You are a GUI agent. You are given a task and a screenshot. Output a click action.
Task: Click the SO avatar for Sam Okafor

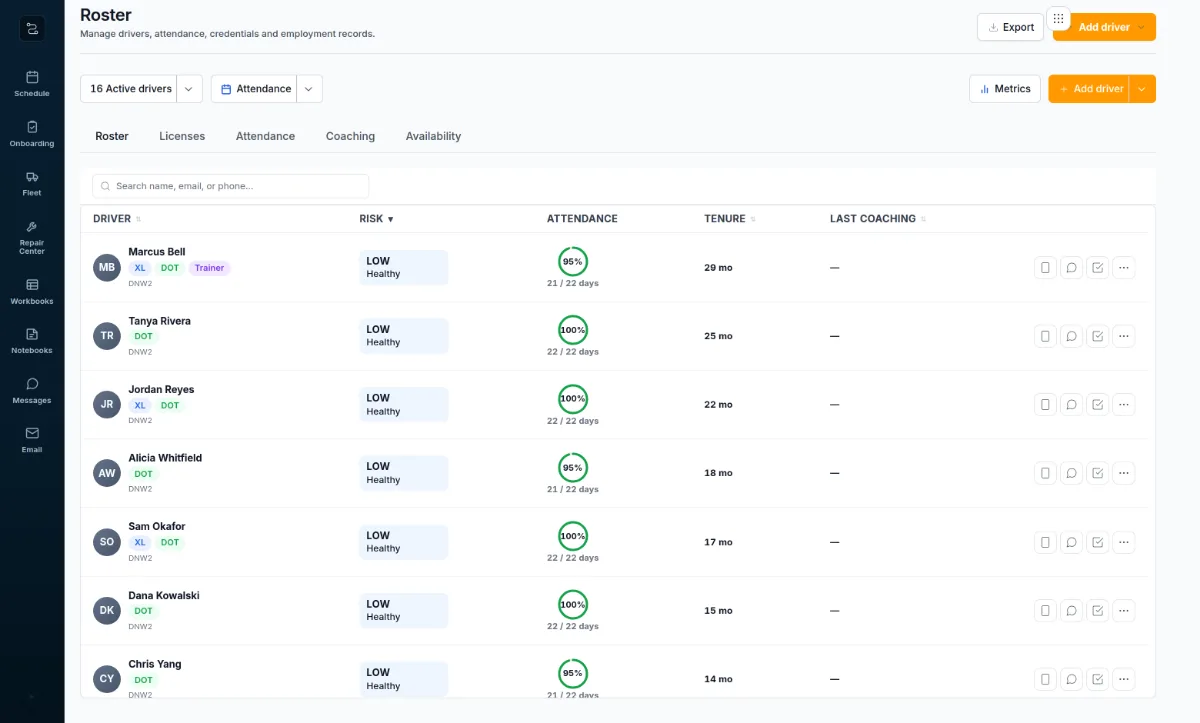(107, 542)
